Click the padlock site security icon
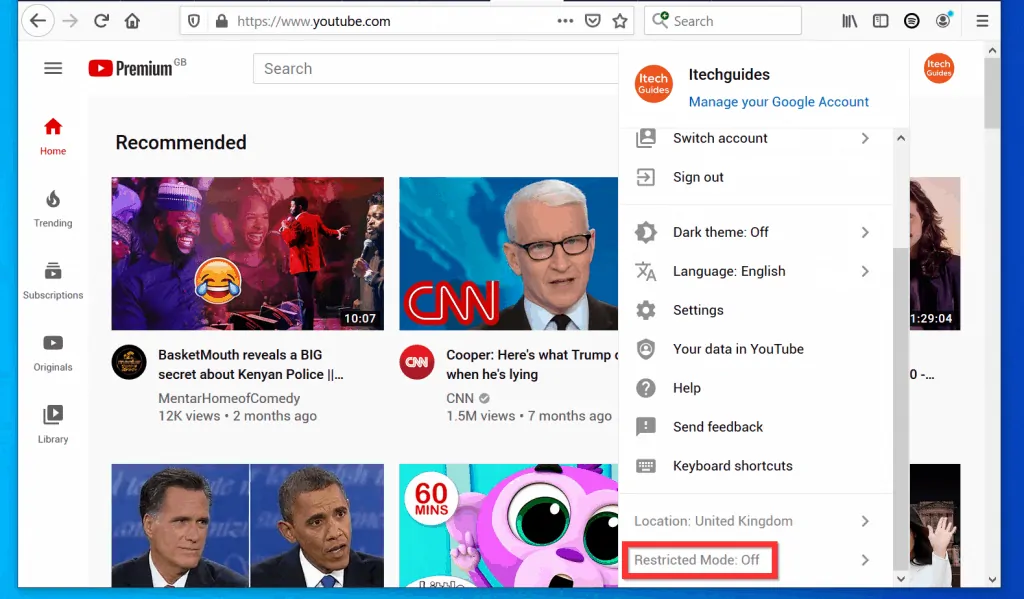This screenshot has height=599, width=1024. (x=221, y=21)
